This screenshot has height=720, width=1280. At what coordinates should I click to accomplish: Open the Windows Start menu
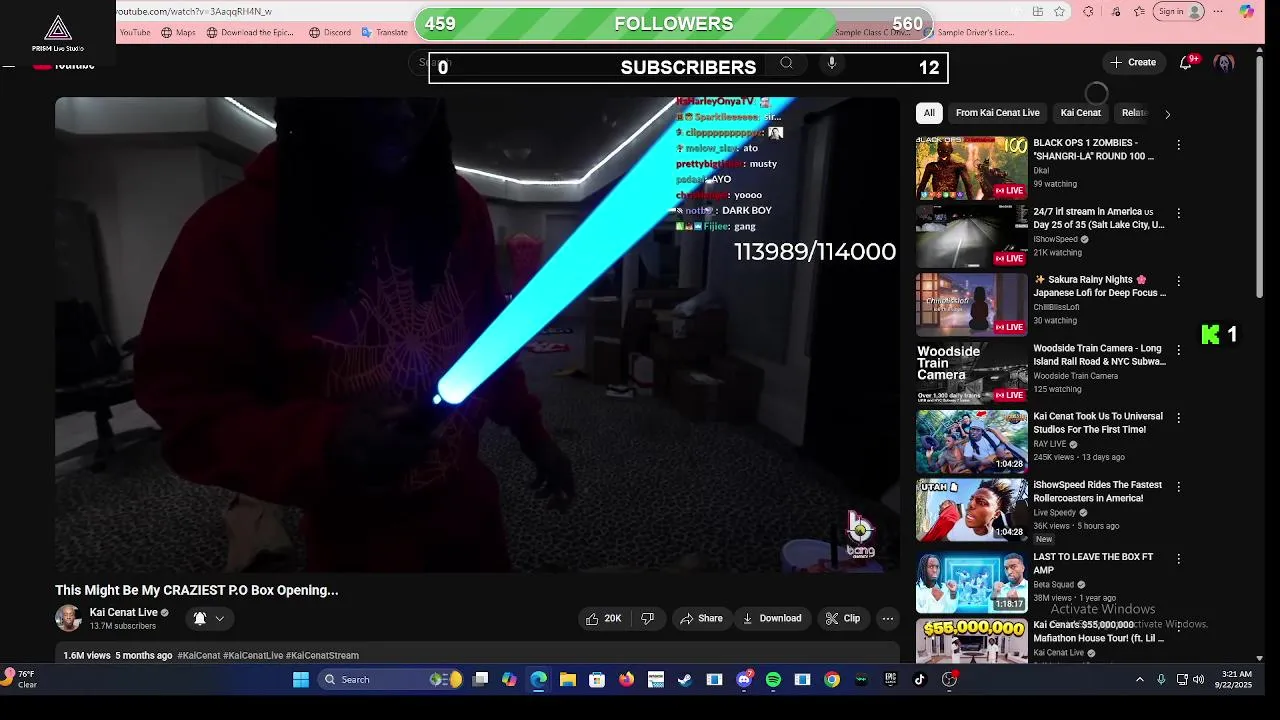point(301,679)
